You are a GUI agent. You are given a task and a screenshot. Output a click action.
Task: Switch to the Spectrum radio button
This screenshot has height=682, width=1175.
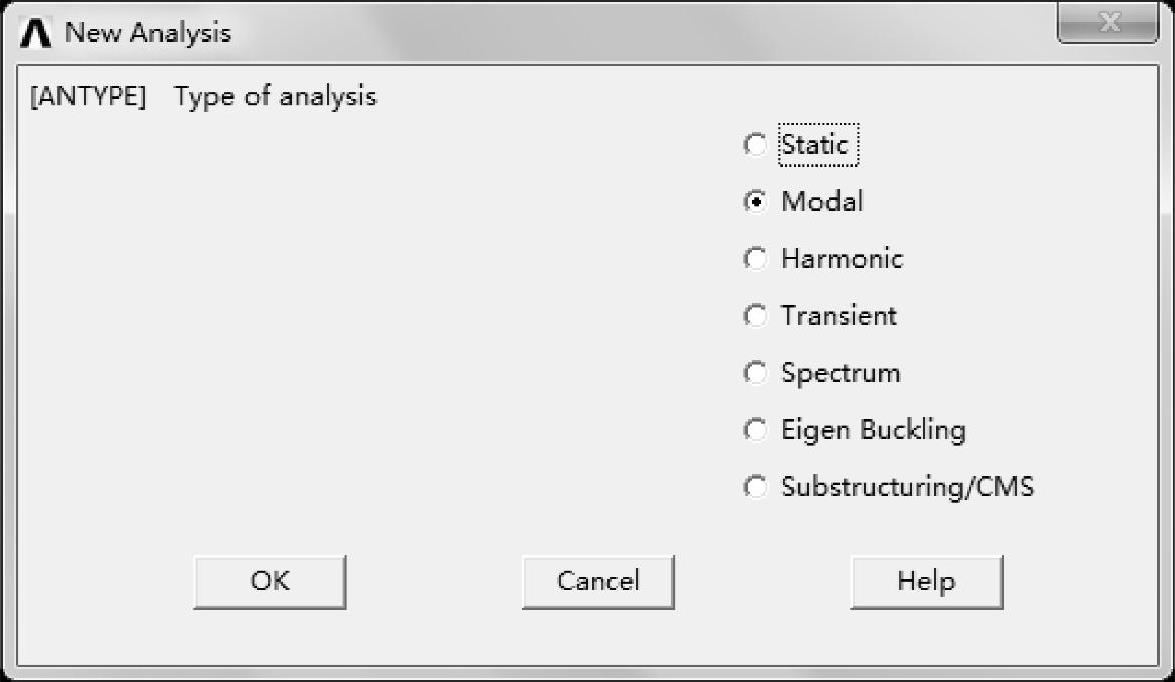coord(756,373)
